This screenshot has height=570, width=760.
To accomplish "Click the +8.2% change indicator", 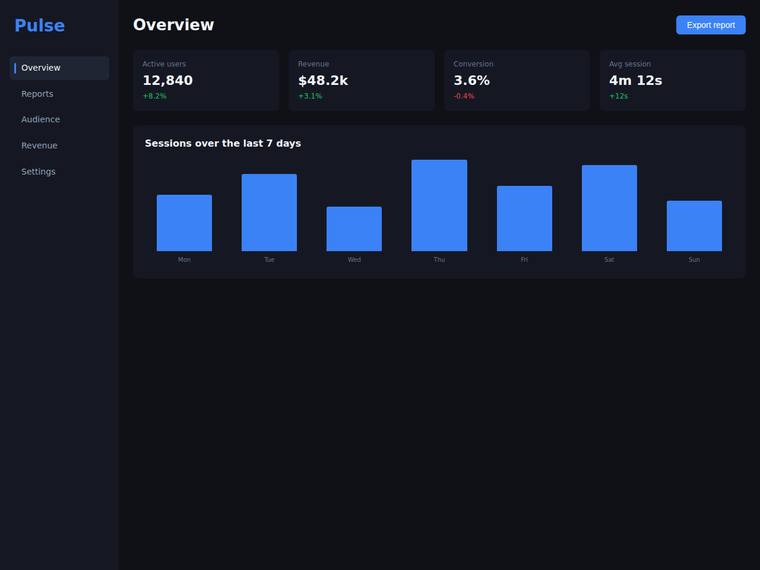I will [155, 96].
